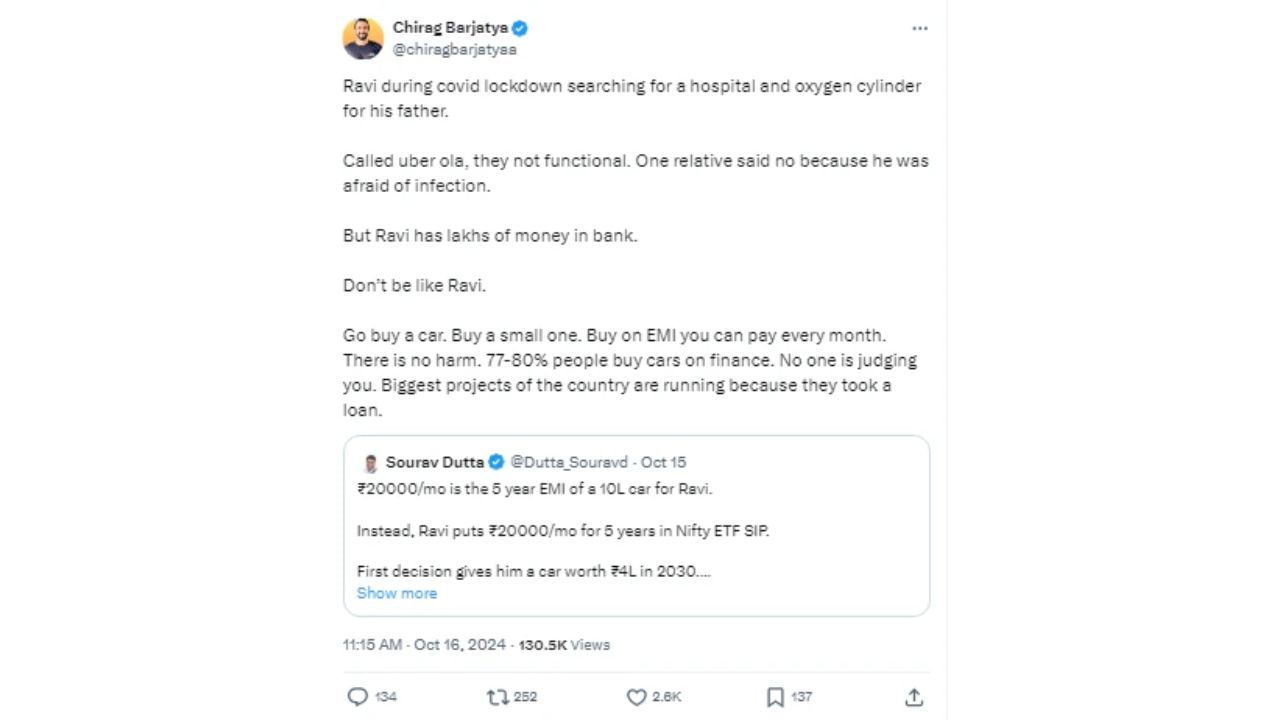
Task: Click the repost icon
Action: point(497,696)
